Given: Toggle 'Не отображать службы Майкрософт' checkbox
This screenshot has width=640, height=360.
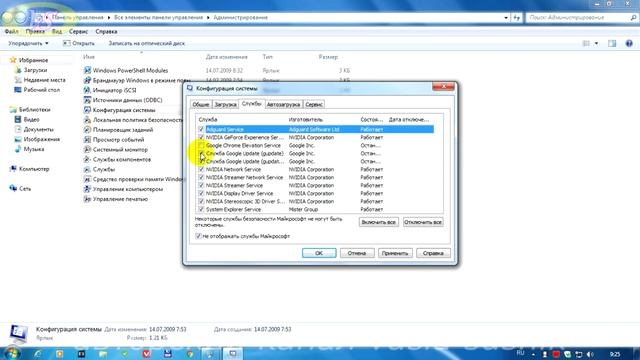Looking at the screenshot, I should (198, 236).
